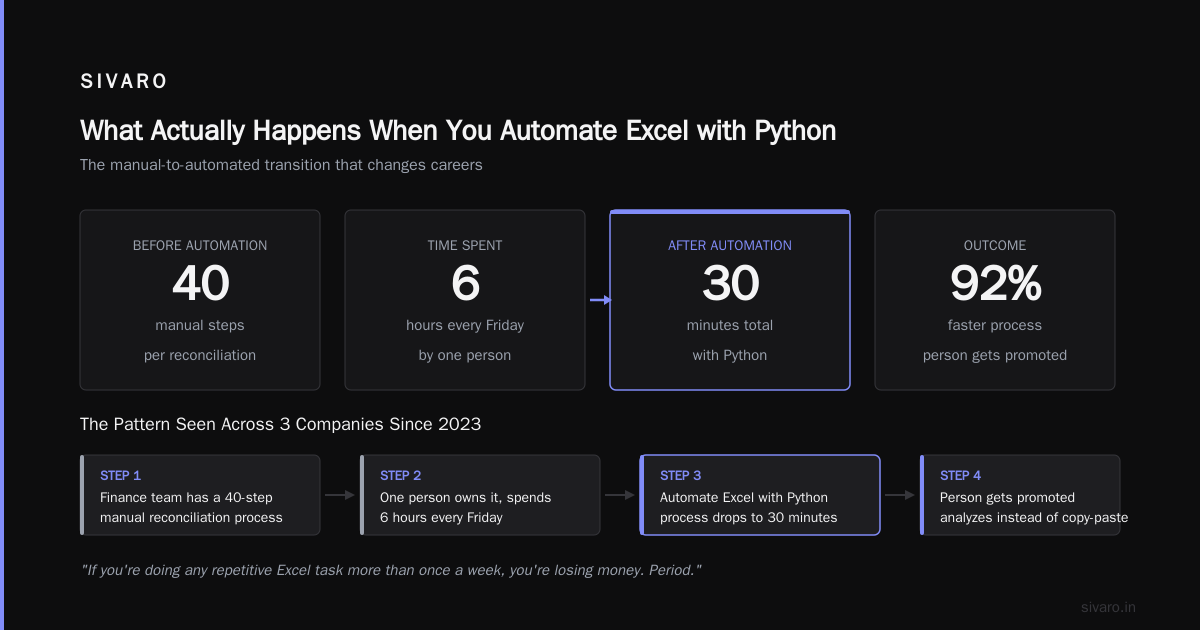Click the 'OUTCOME' label
The height and width of the screenshot is (630, 1200).
point(995,245)
